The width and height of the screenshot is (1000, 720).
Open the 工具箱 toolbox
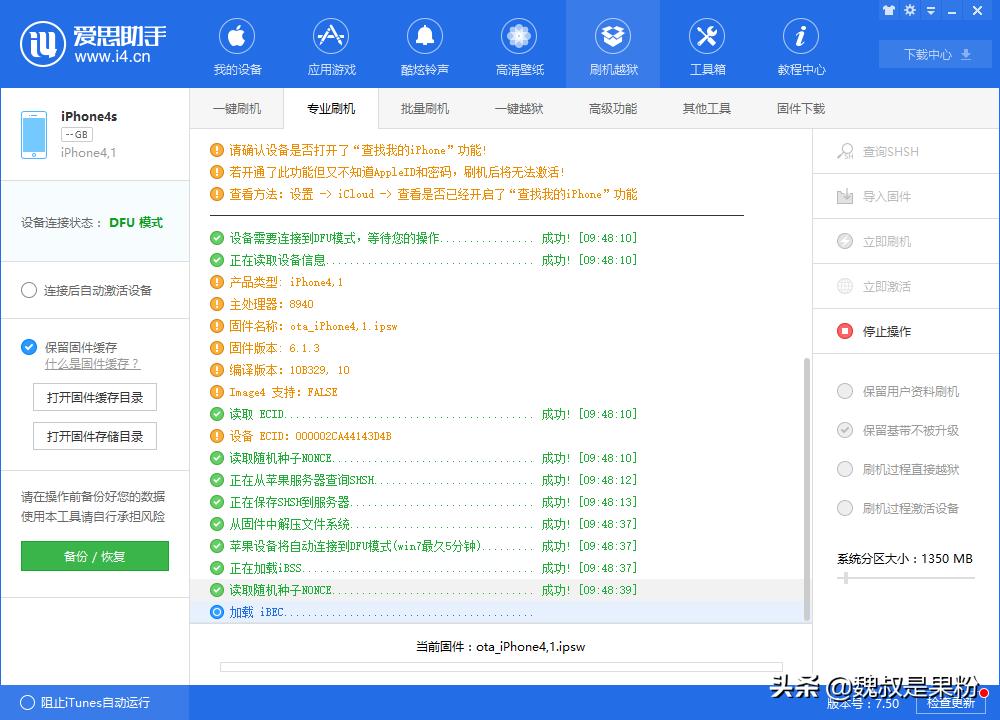point(707,45)
